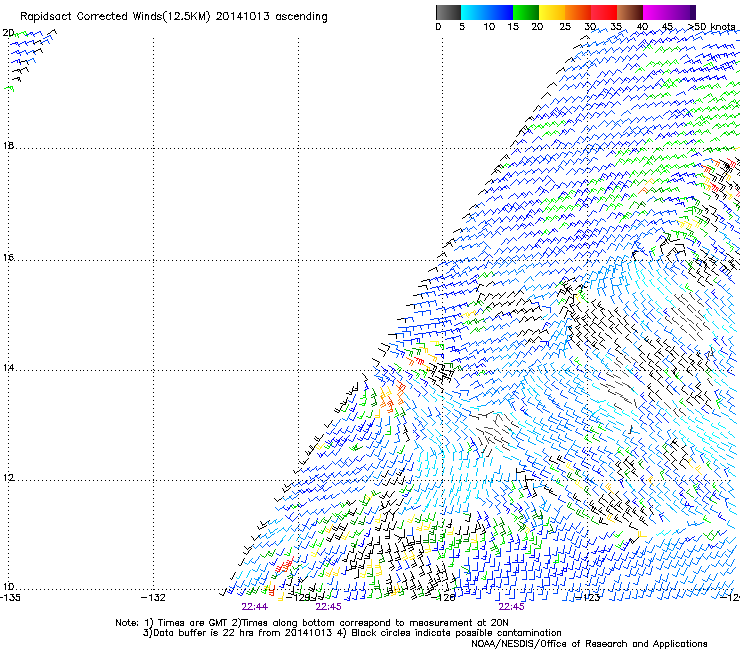Click the orange 25-30 knots legend color
740x650 pixels.
click(578, 12)
